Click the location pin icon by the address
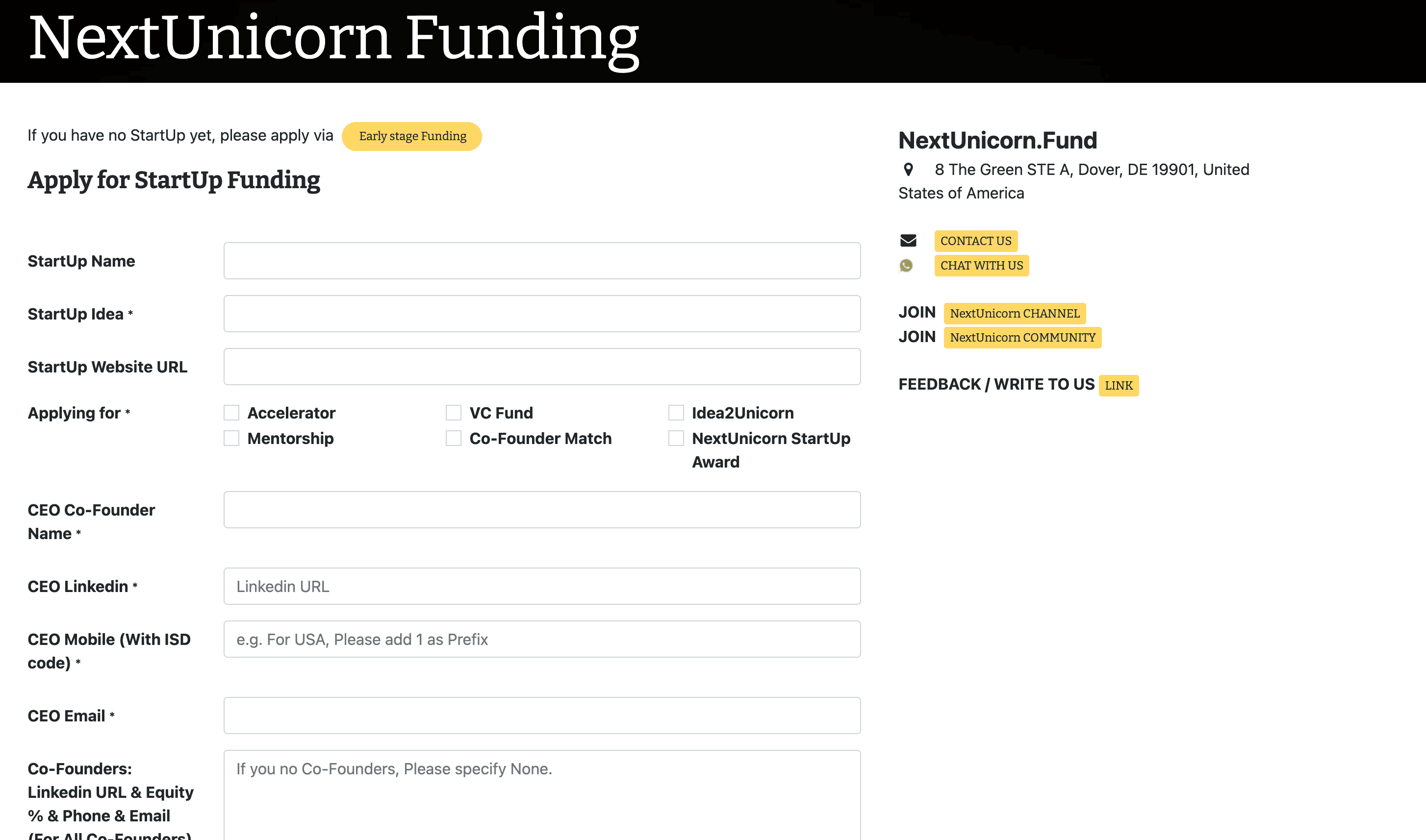Image resolution: width=1426 pixels, height=840 pixels. coord(908,169)
